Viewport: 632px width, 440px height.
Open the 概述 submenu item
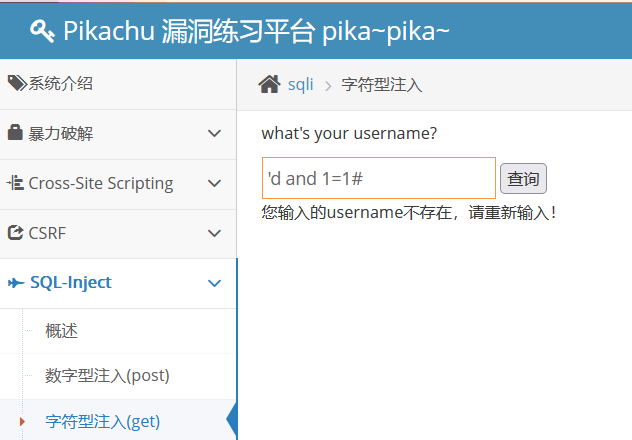pos(61,331)
